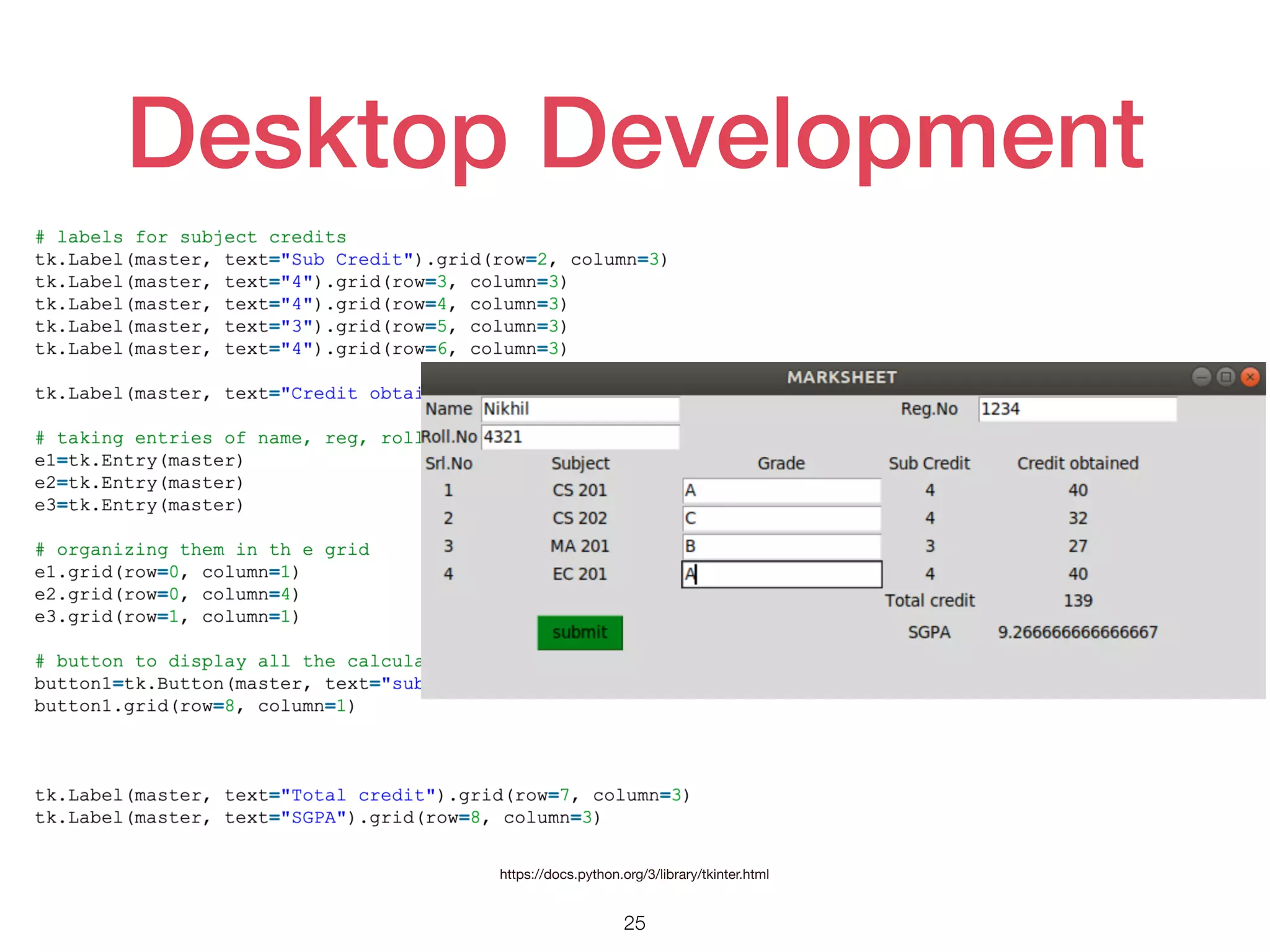1270x952 pixels.
Task: Click the Sub Credit column header
Action: click(x=929, y=463)
